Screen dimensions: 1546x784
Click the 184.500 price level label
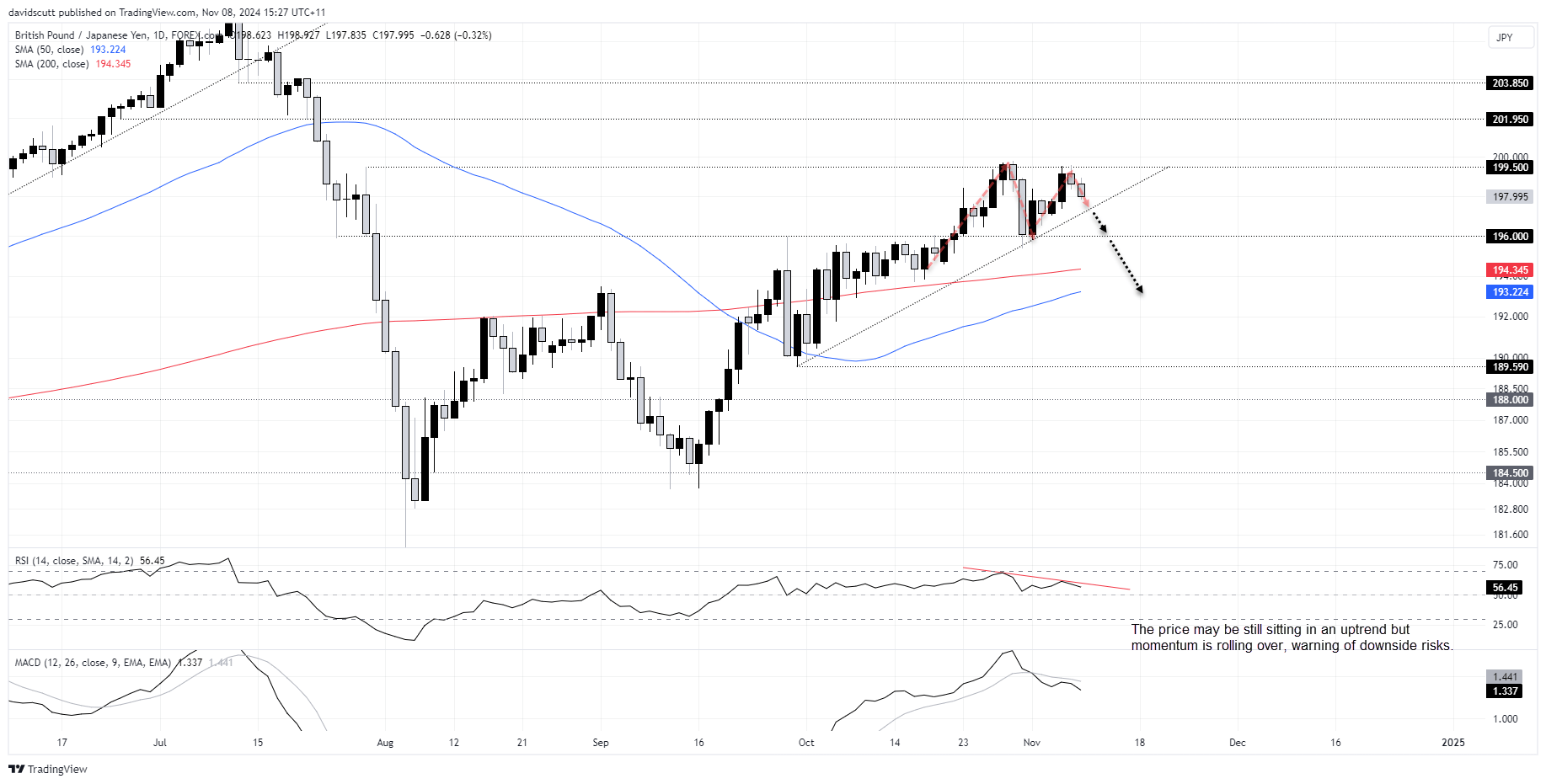tap(1510, 473)
